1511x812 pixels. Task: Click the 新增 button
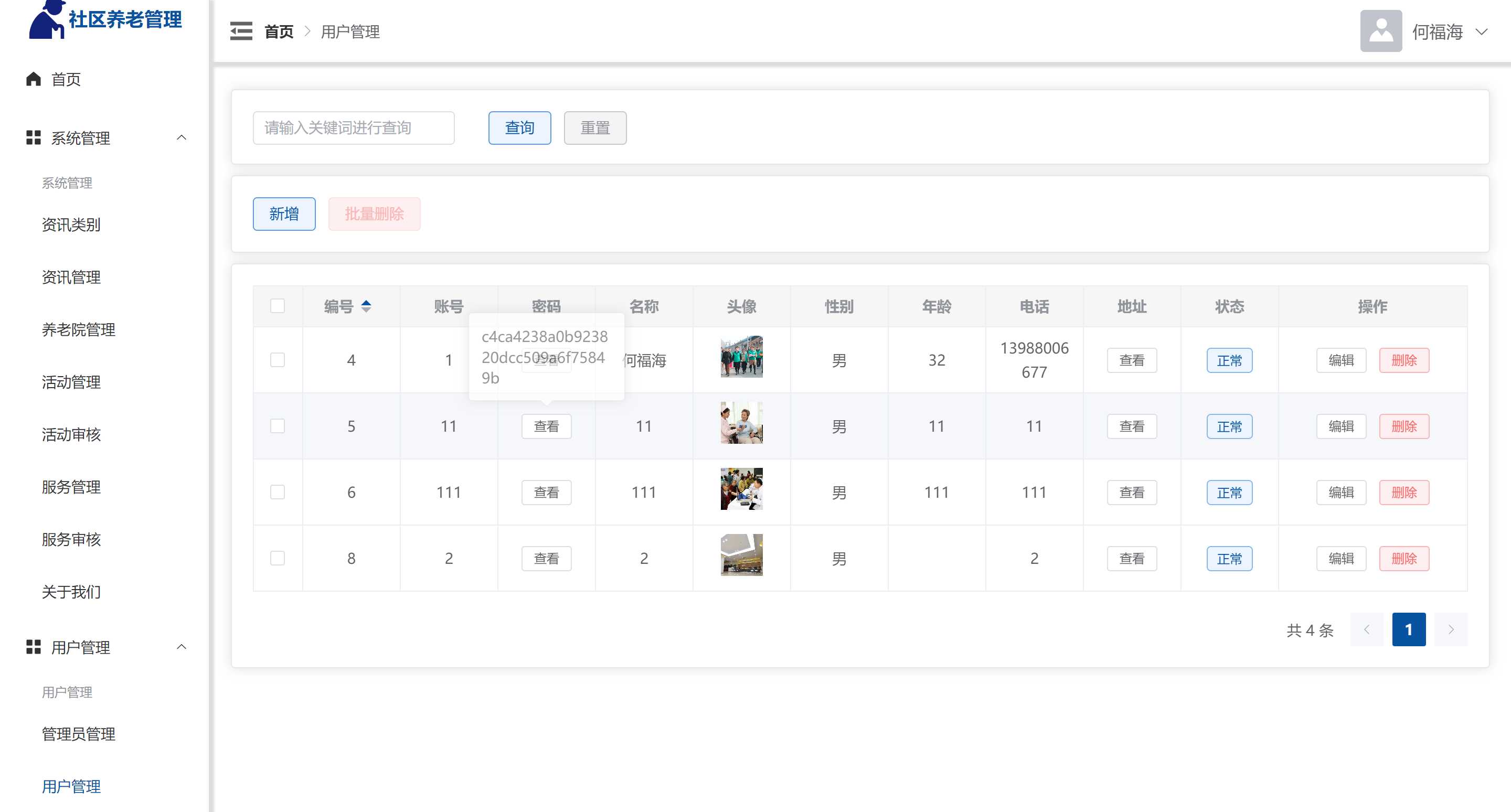tap(284, 214)
